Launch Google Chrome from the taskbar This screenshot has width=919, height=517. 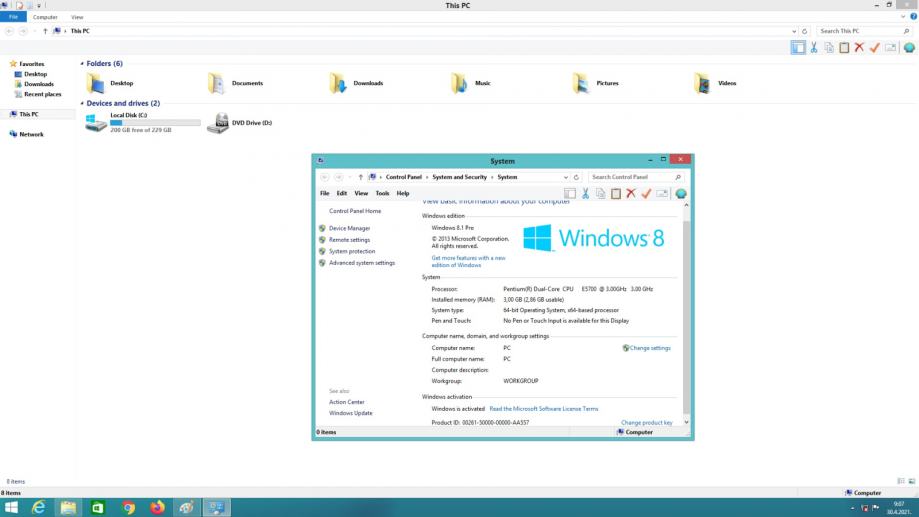pos(128,507)
